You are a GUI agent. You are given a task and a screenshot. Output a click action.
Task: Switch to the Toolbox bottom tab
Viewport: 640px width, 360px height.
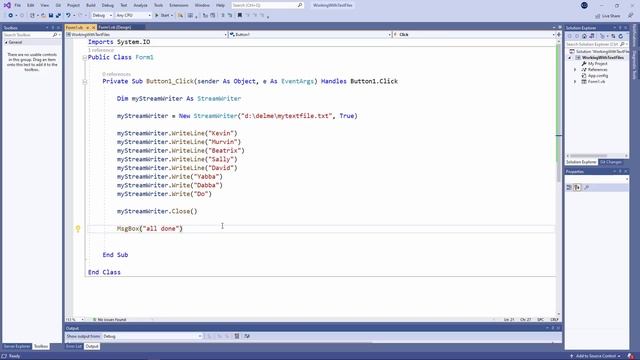point(41,346)
